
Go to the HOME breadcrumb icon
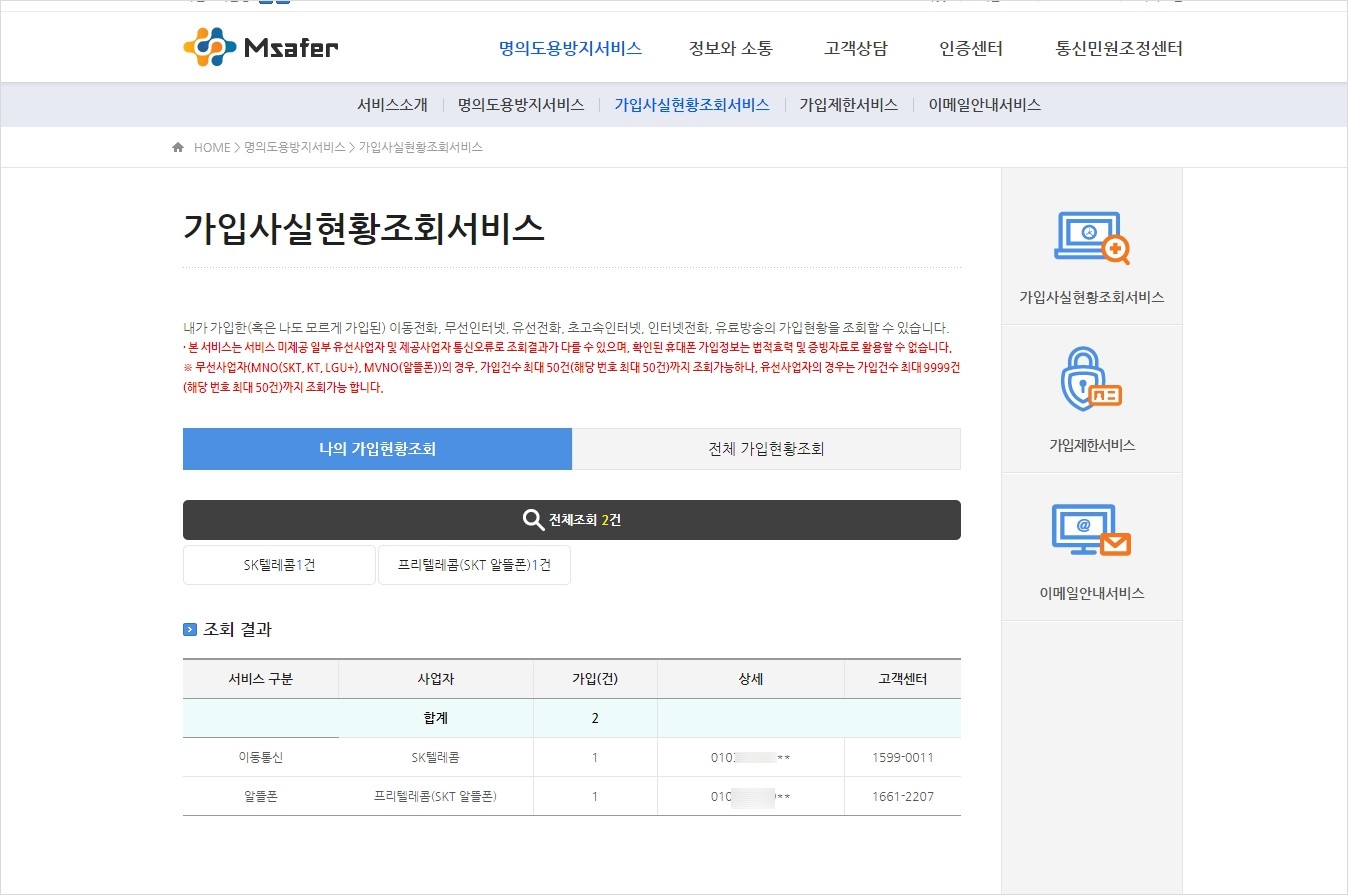[x=178, y=147]
